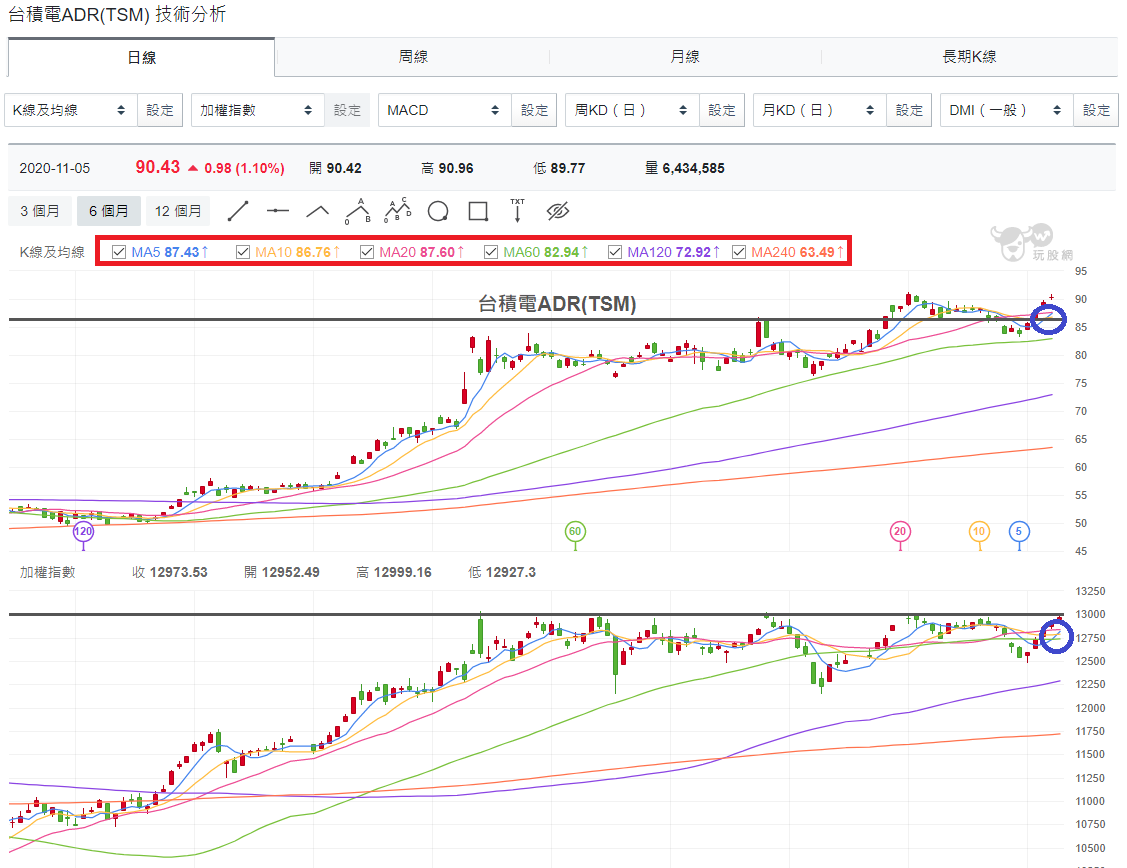This screenshot has height=868, width=1127.
Task: Select the 3 個月 time range
Action: coord(40,211)
